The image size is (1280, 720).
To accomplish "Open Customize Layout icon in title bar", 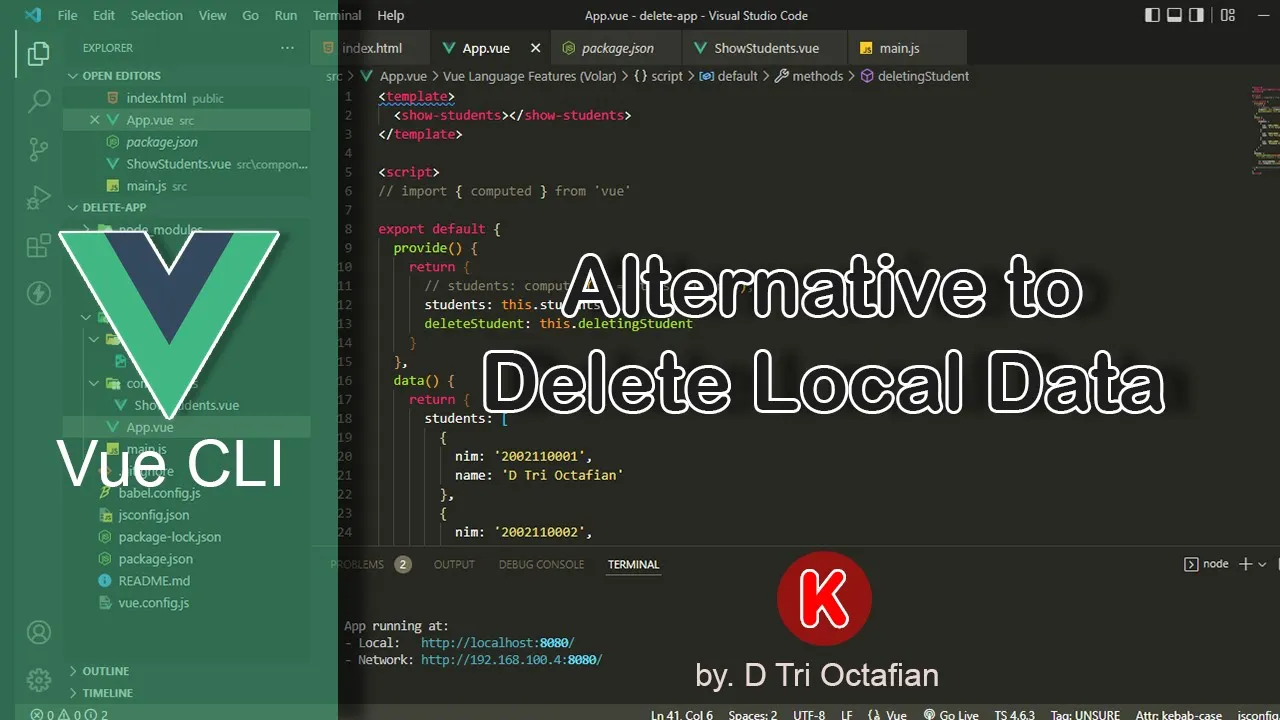I will click(x=1228, y=15).
